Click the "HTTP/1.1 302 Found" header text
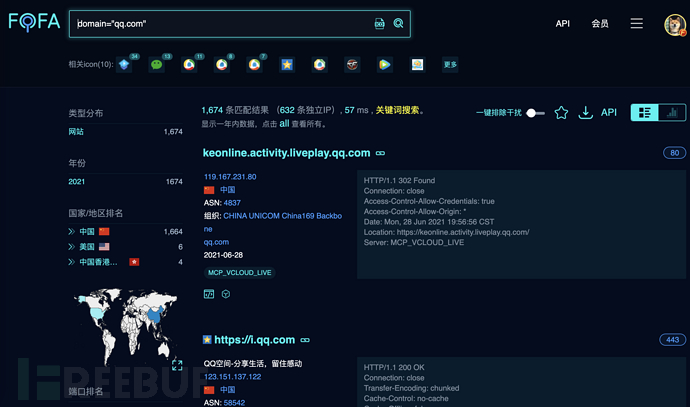 pos(399,180)
